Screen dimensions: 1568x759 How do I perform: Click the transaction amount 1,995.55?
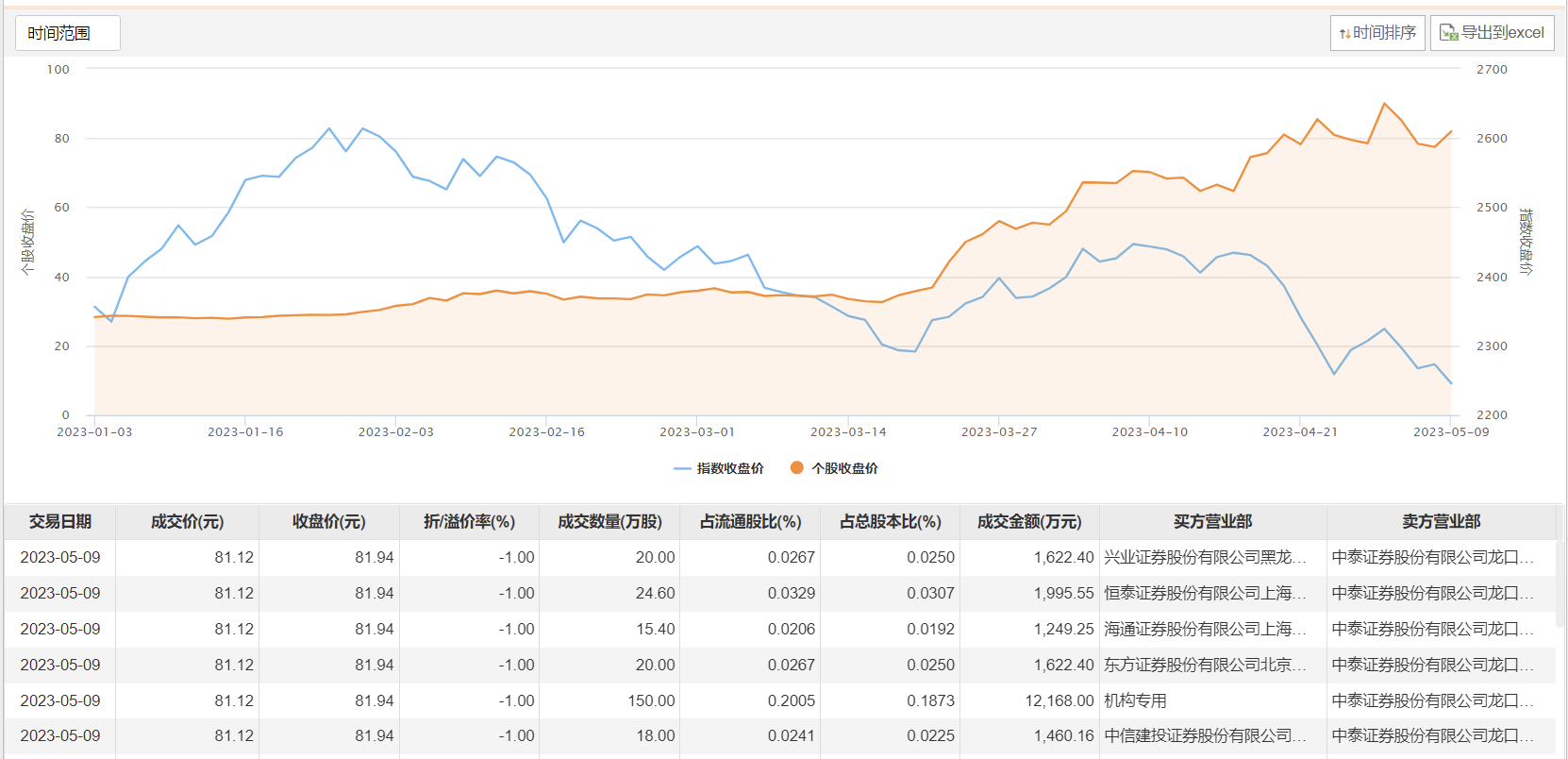click(1063, 594)
